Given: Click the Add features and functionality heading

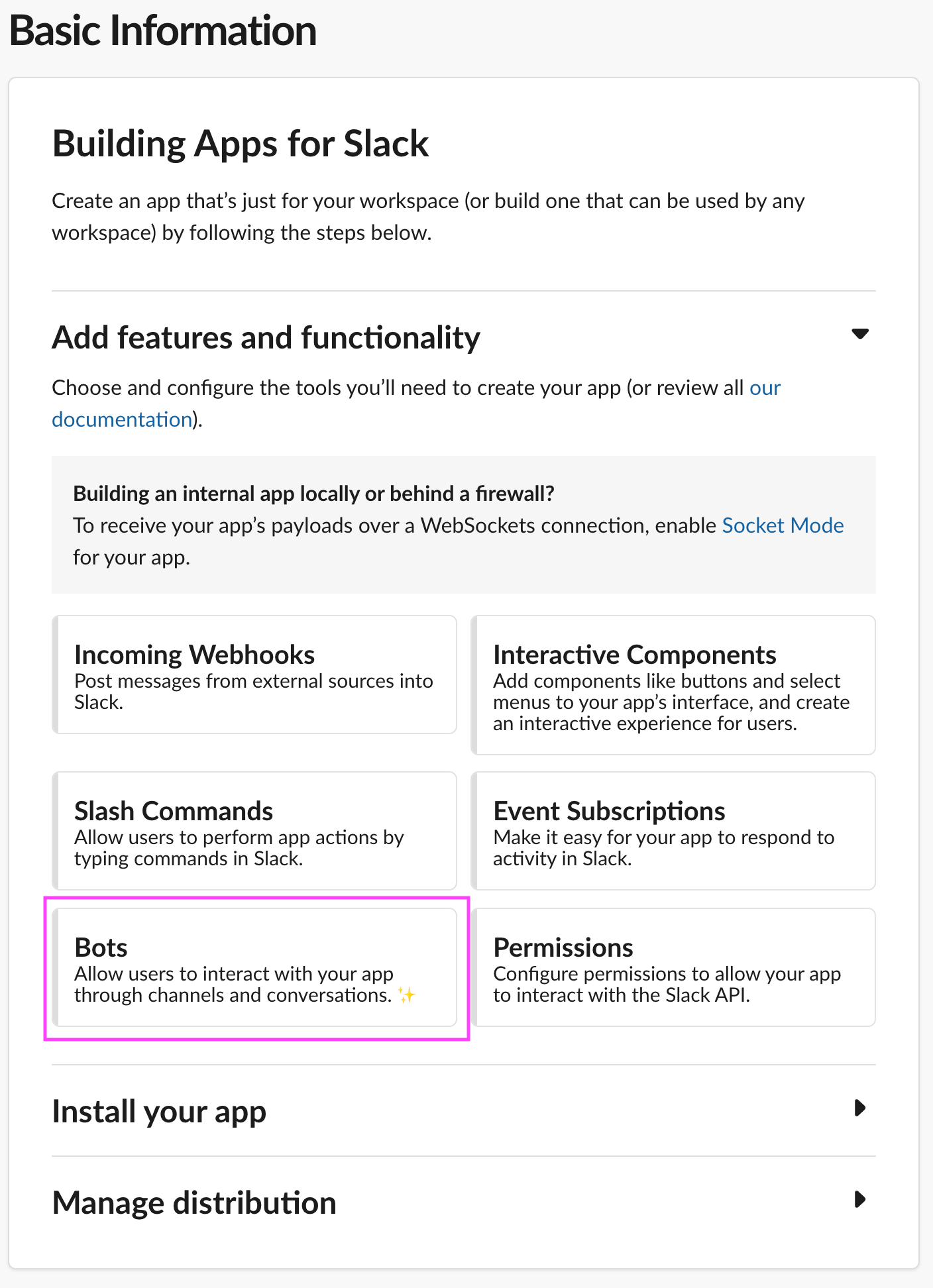Looking at the screenshot, I should (x=266, y=338).
